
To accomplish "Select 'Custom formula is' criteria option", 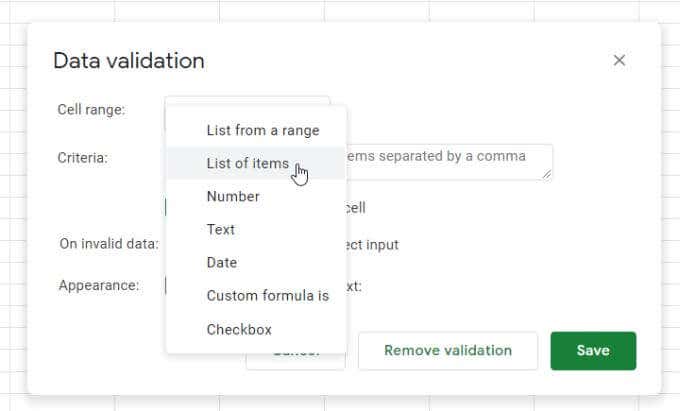I will pyautogui.click(x=267, y=295).
